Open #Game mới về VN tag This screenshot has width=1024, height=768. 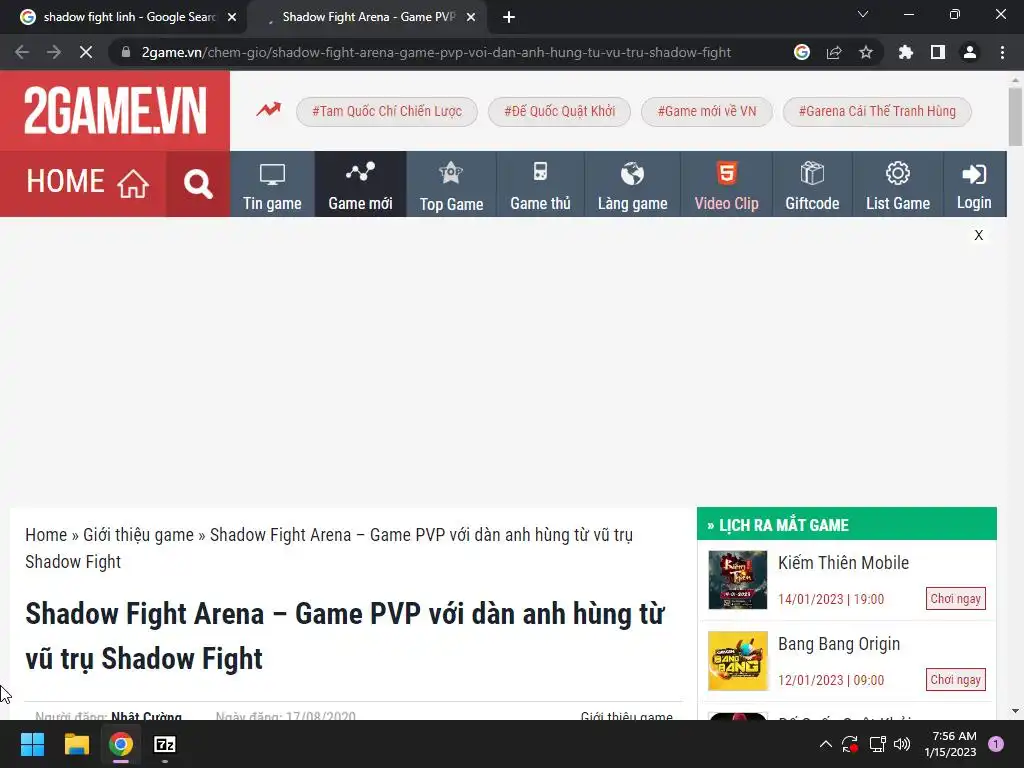[x=707, y=111]
